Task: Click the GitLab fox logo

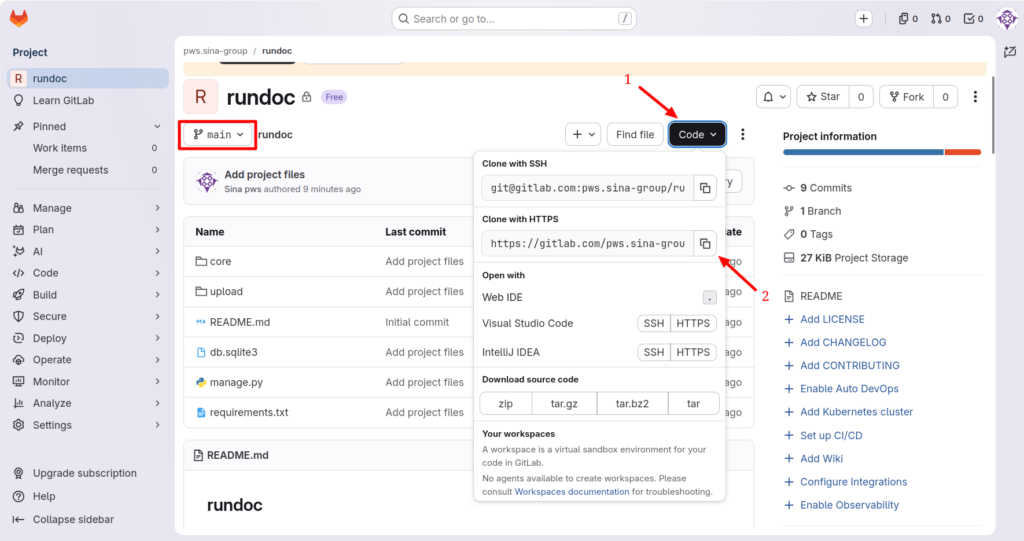Action: coord(19,18)
